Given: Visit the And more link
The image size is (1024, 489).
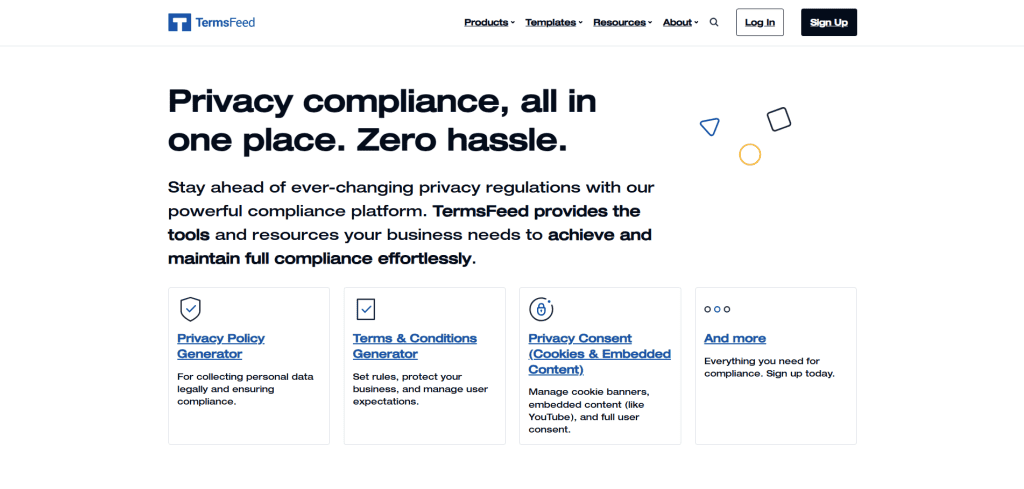Looking at the screenshot, I should [735, 338].
